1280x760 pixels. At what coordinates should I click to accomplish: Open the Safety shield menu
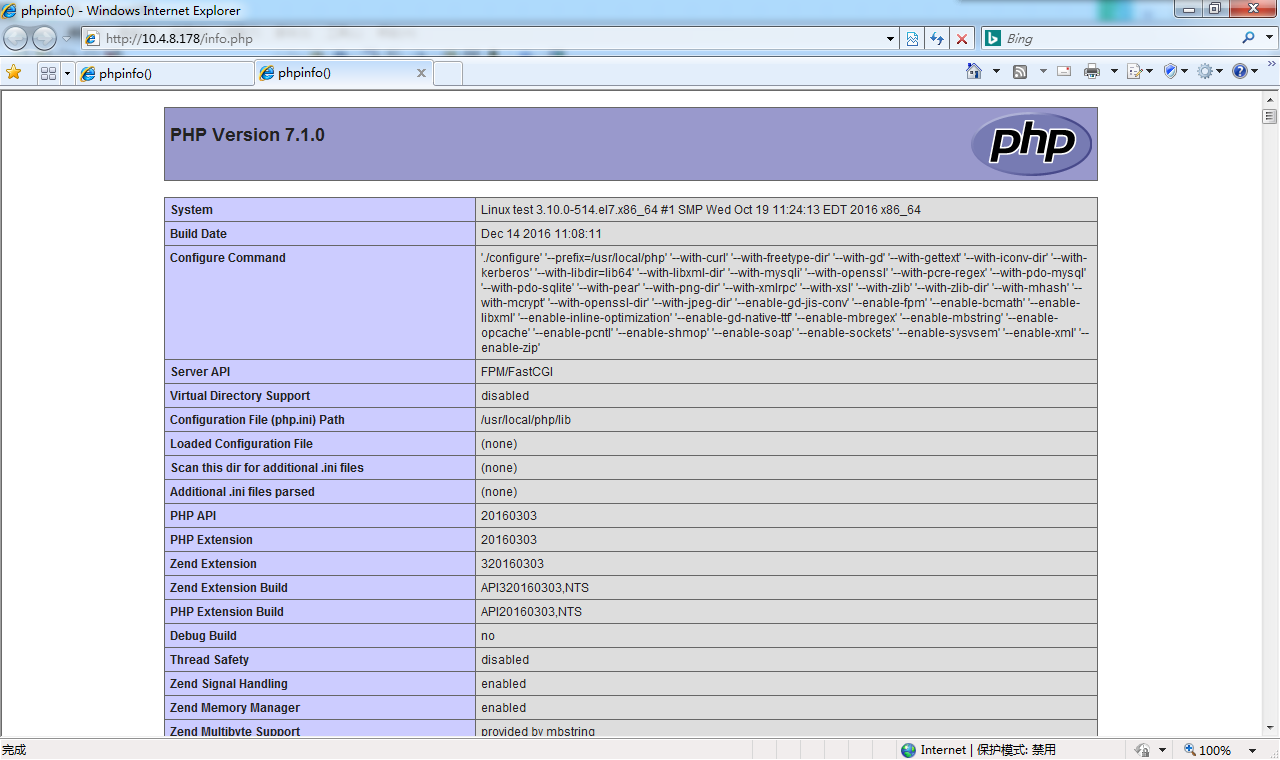pos(1175,71)
